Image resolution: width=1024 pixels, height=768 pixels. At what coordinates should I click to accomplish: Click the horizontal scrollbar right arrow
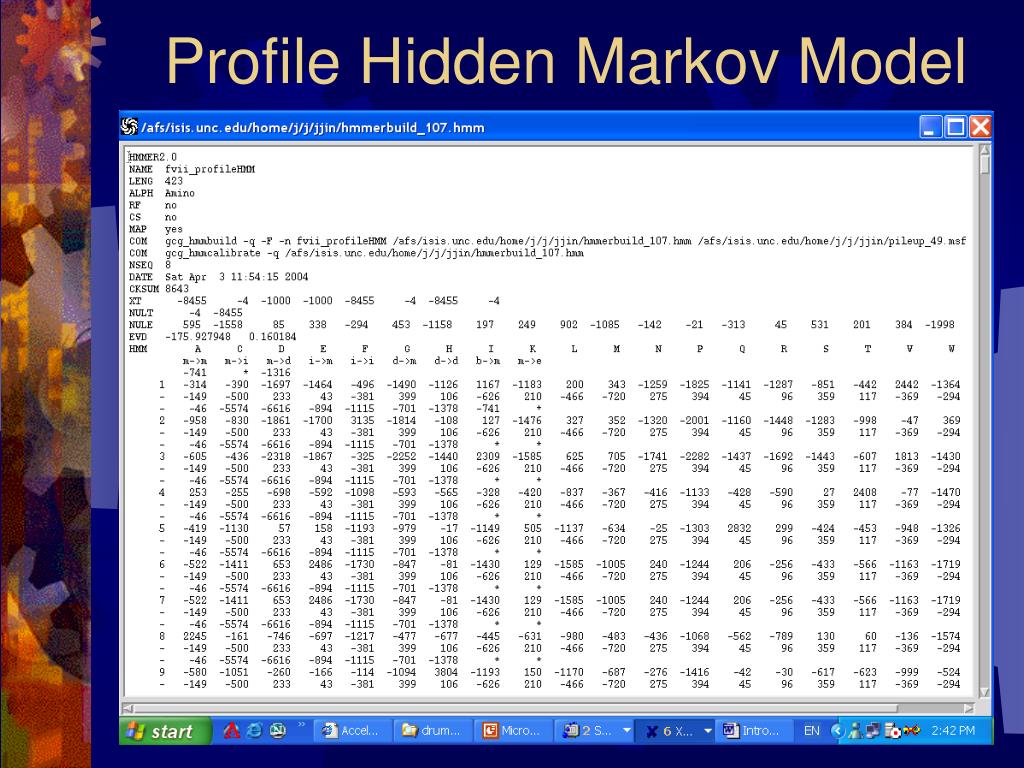coord(968,708)
